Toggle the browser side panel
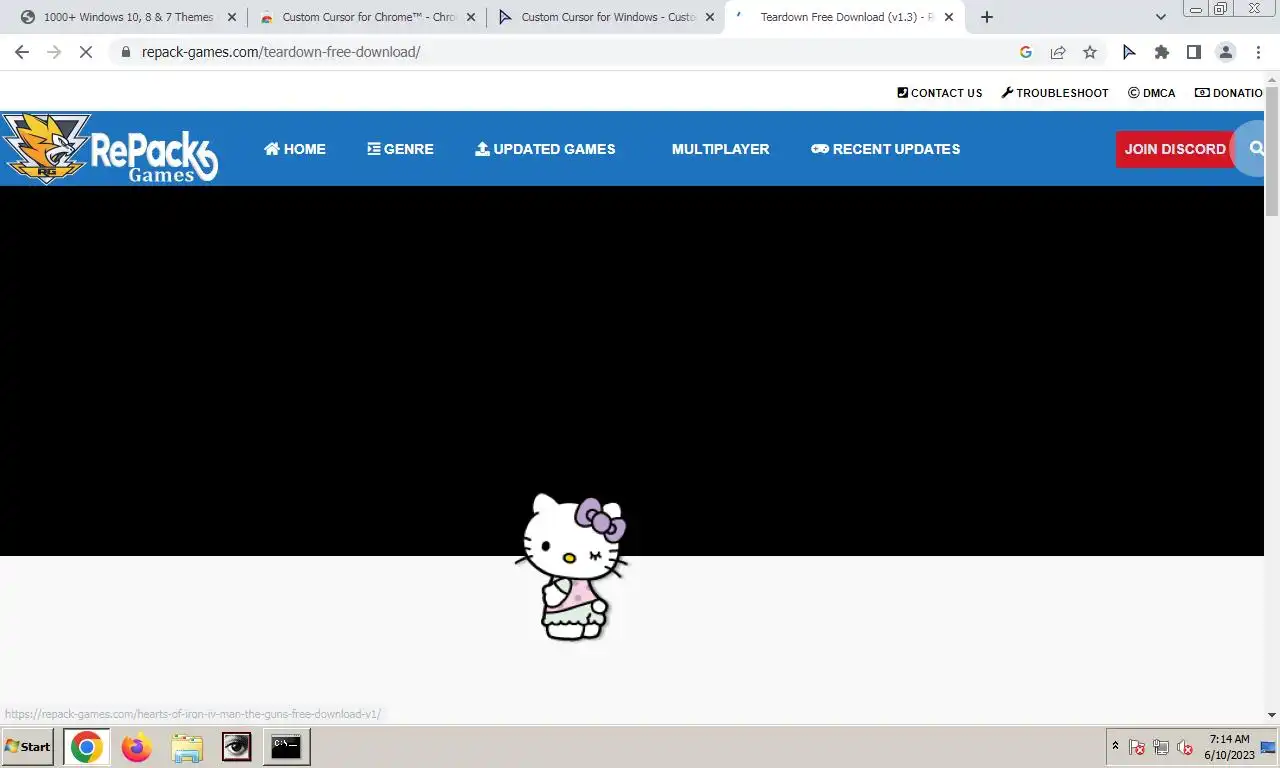Screen dimensions: 1280x768 (x=1193, y=52)
